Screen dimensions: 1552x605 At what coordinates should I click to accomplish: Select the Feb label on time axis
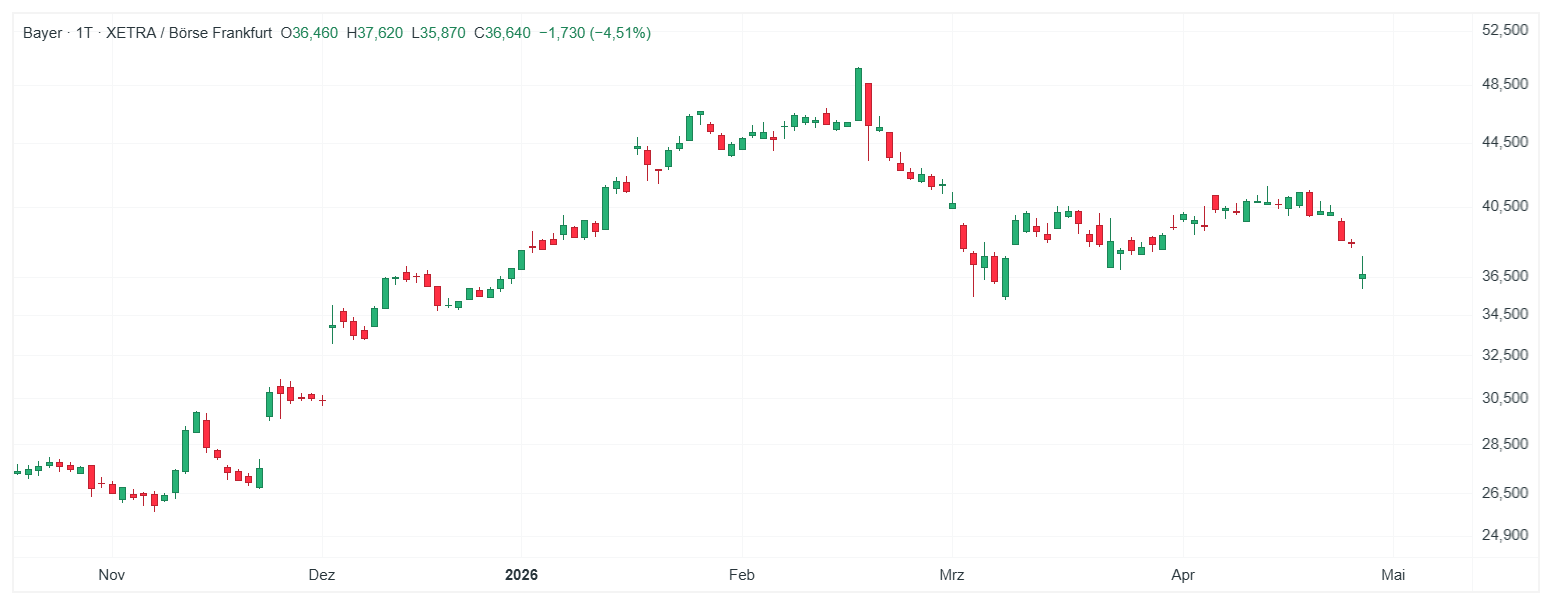(741, 575)
